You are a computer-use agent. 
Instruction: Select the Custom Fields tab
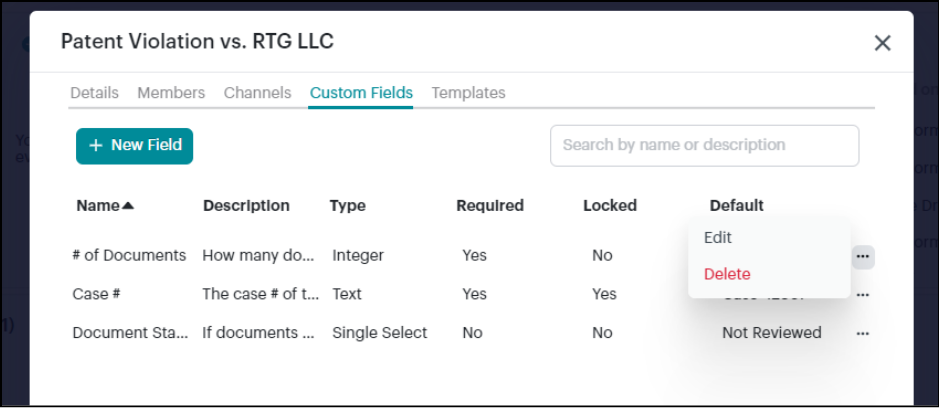coord(361,93)
